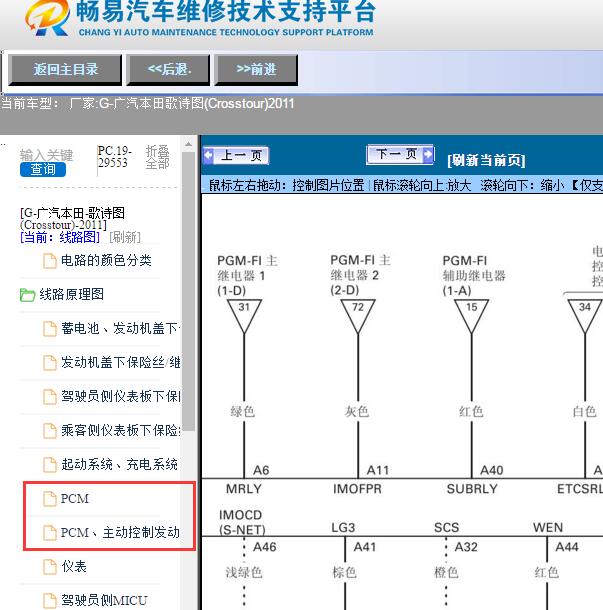Open 发动机盖下保险丝 entry
The height and width of the screenshot is (610, 603).
(120, 363)
